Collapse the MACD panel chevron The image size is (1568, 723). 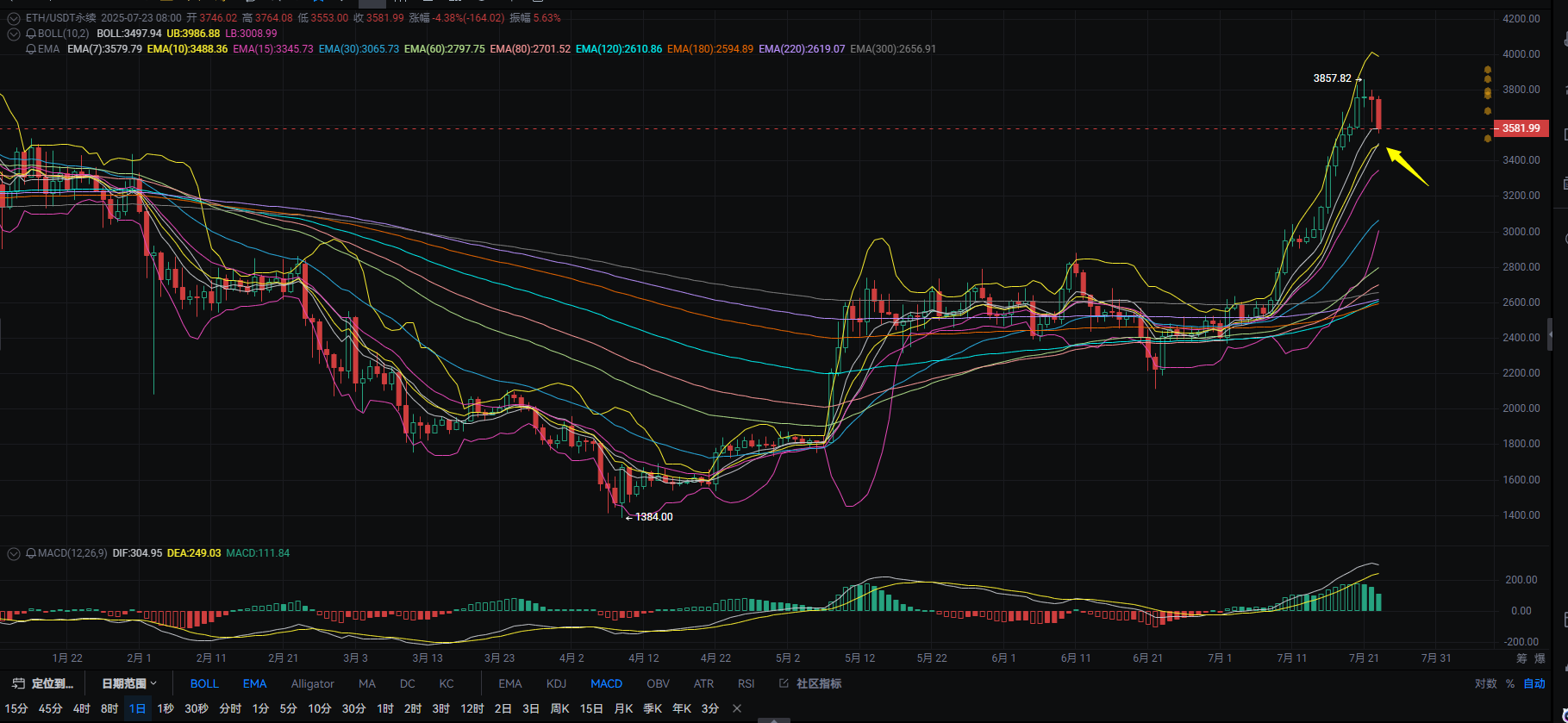click(14, 553)
